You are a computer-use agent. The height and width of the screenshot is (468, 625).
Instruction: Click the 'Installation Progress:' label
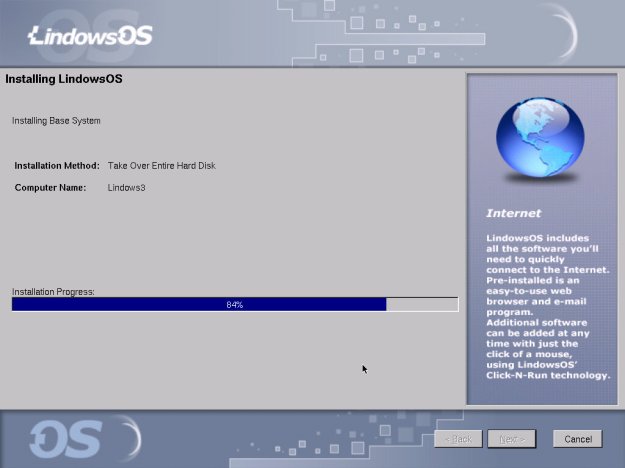click(53, 292)
